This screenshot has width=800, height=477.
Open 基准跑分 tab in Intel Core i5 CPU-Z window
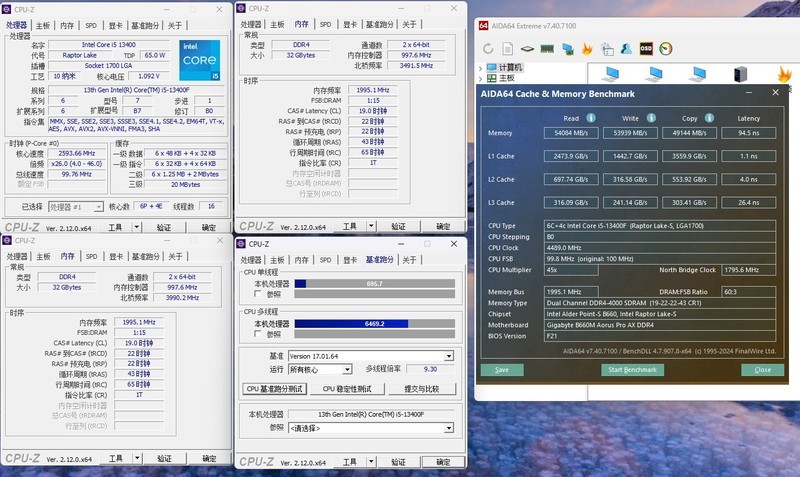pos(145,26)
